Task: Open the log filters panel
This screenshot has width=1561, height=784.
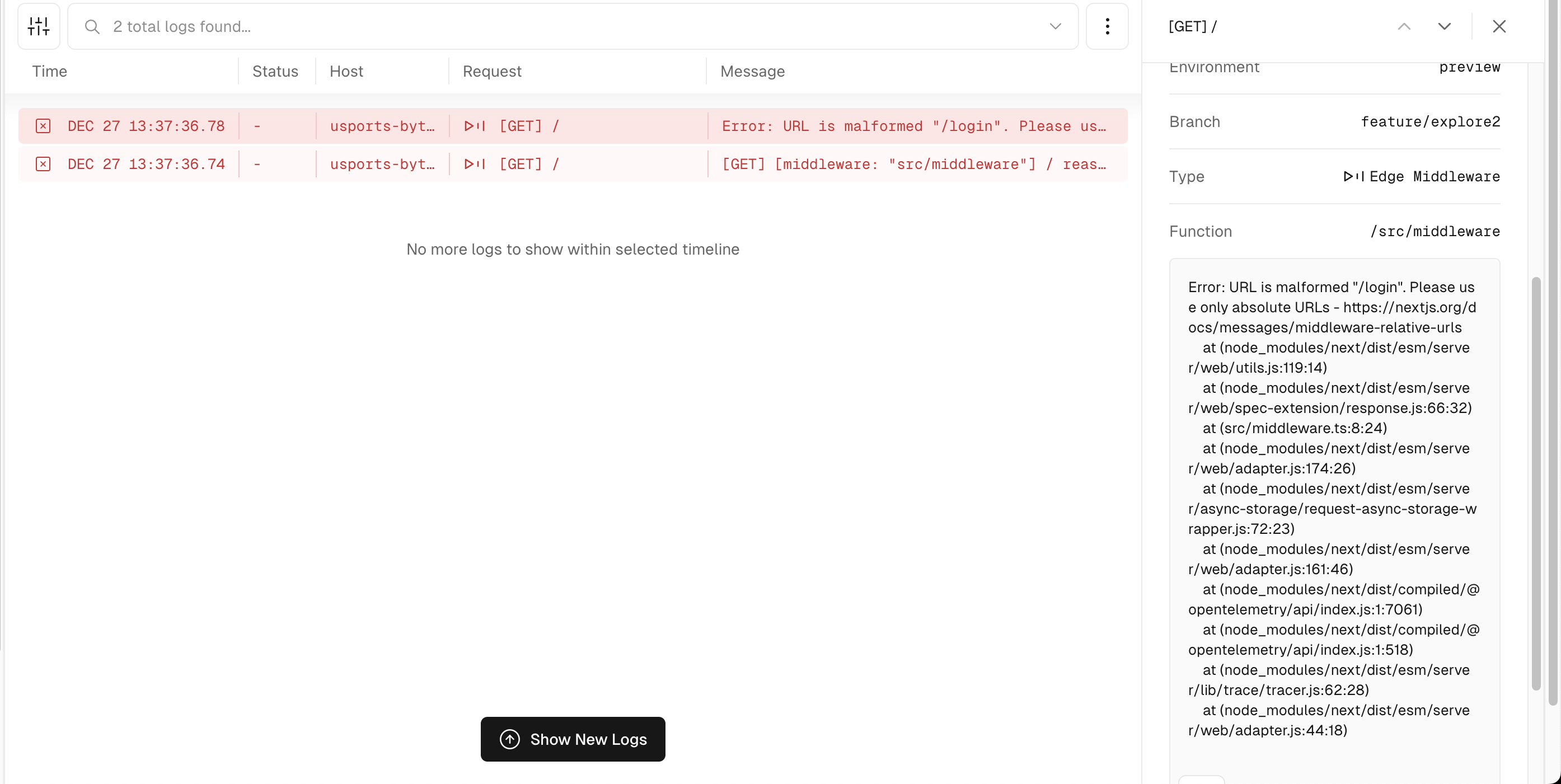Action: pos(38,26)
